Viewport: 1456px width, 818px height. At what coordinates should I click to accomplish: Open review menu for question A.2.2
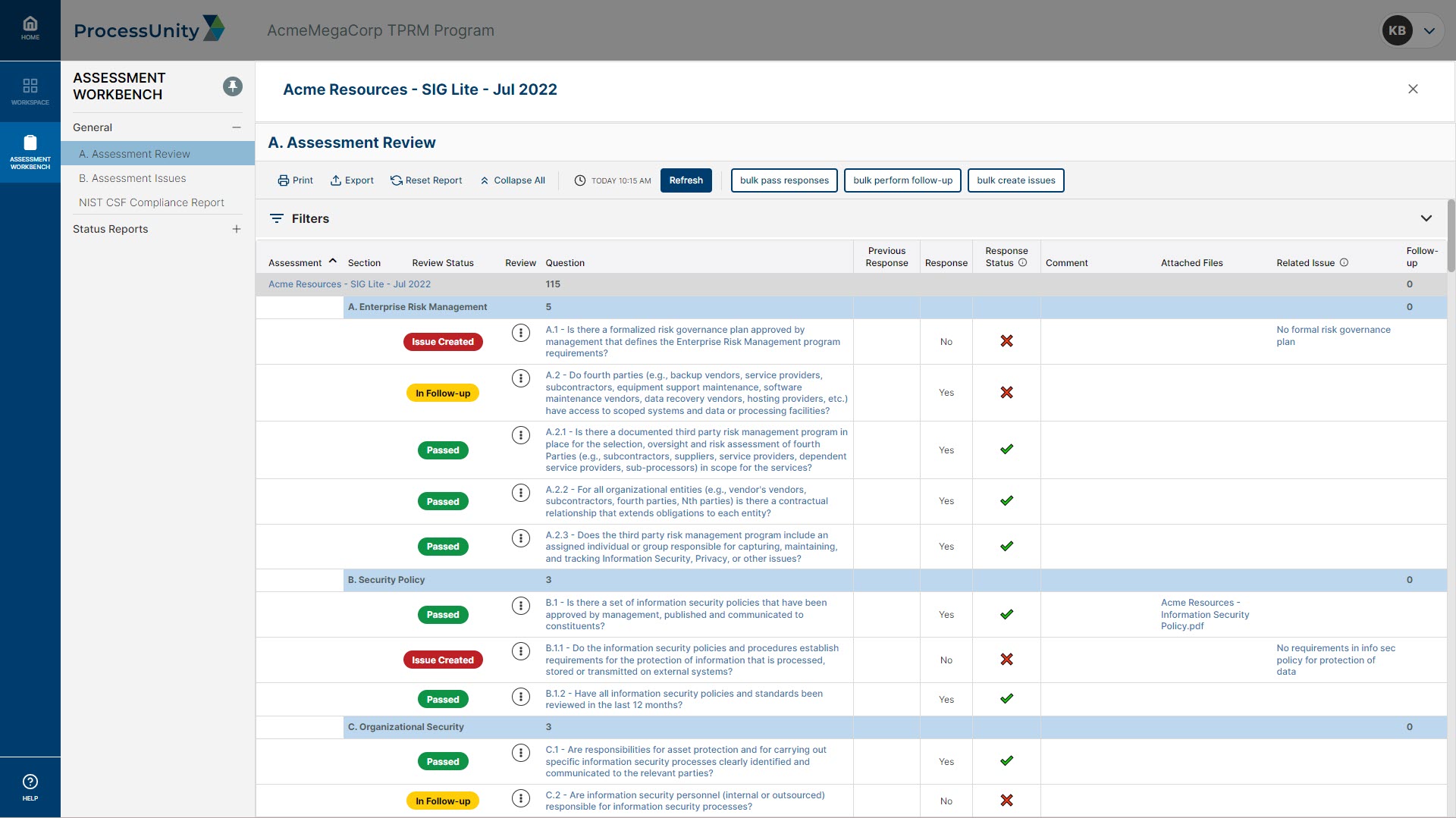(x=521, y=493)
